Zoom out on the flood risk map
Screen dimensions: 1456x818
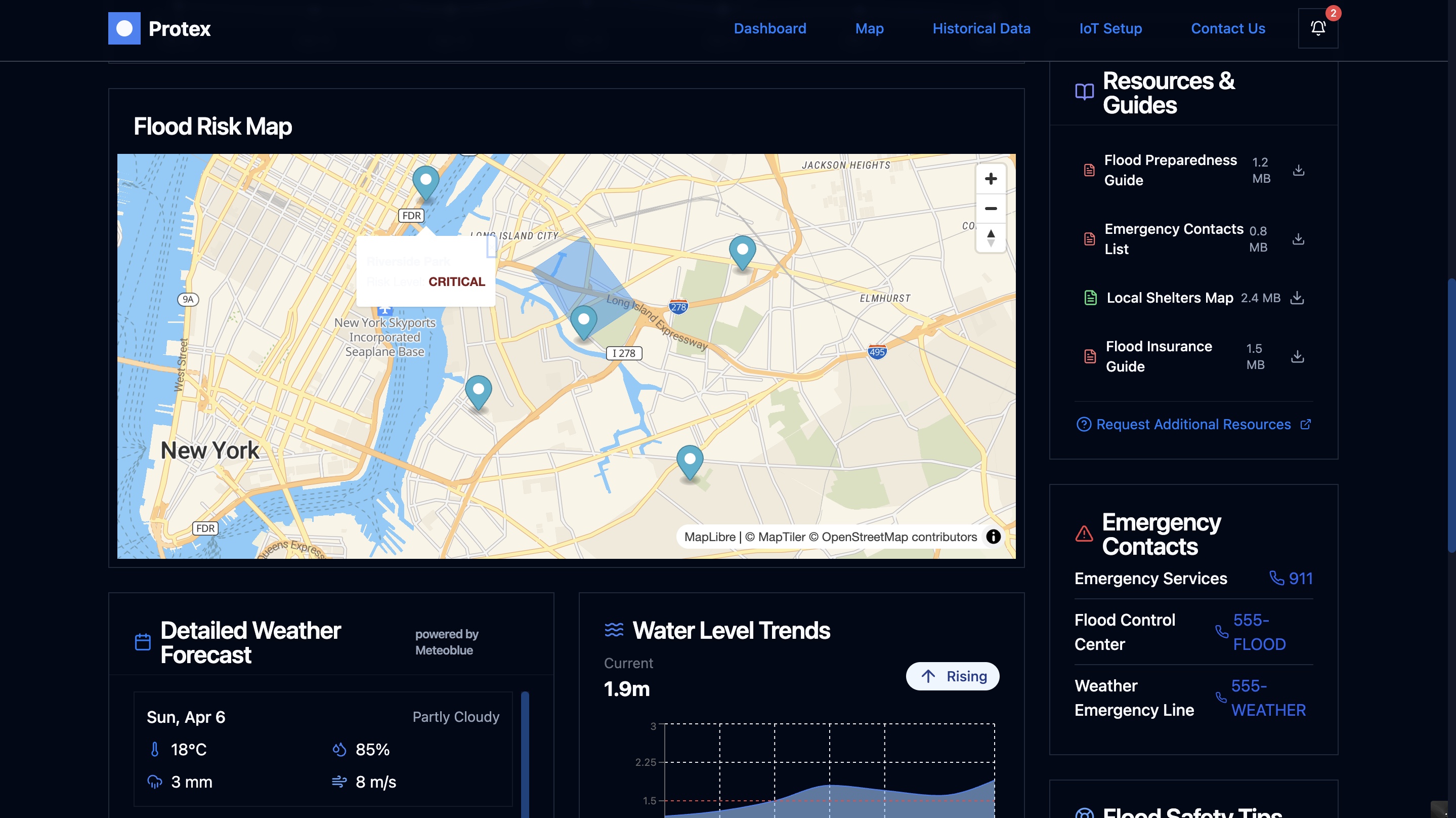click(x=990, y=209)
